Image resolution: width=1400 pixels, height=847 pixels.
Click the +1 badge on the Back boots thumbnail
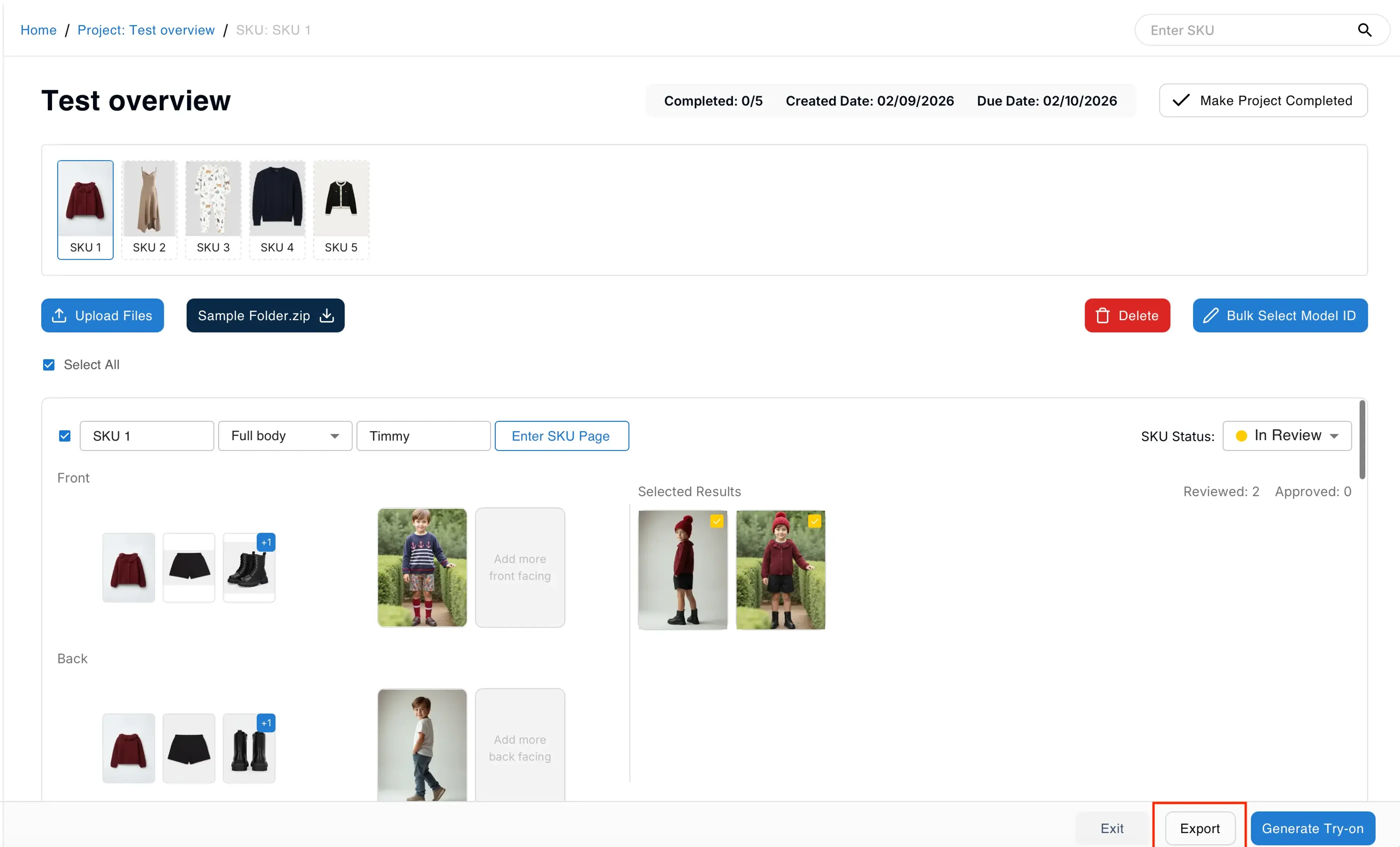pyautogui.click(x=266, y=723)
